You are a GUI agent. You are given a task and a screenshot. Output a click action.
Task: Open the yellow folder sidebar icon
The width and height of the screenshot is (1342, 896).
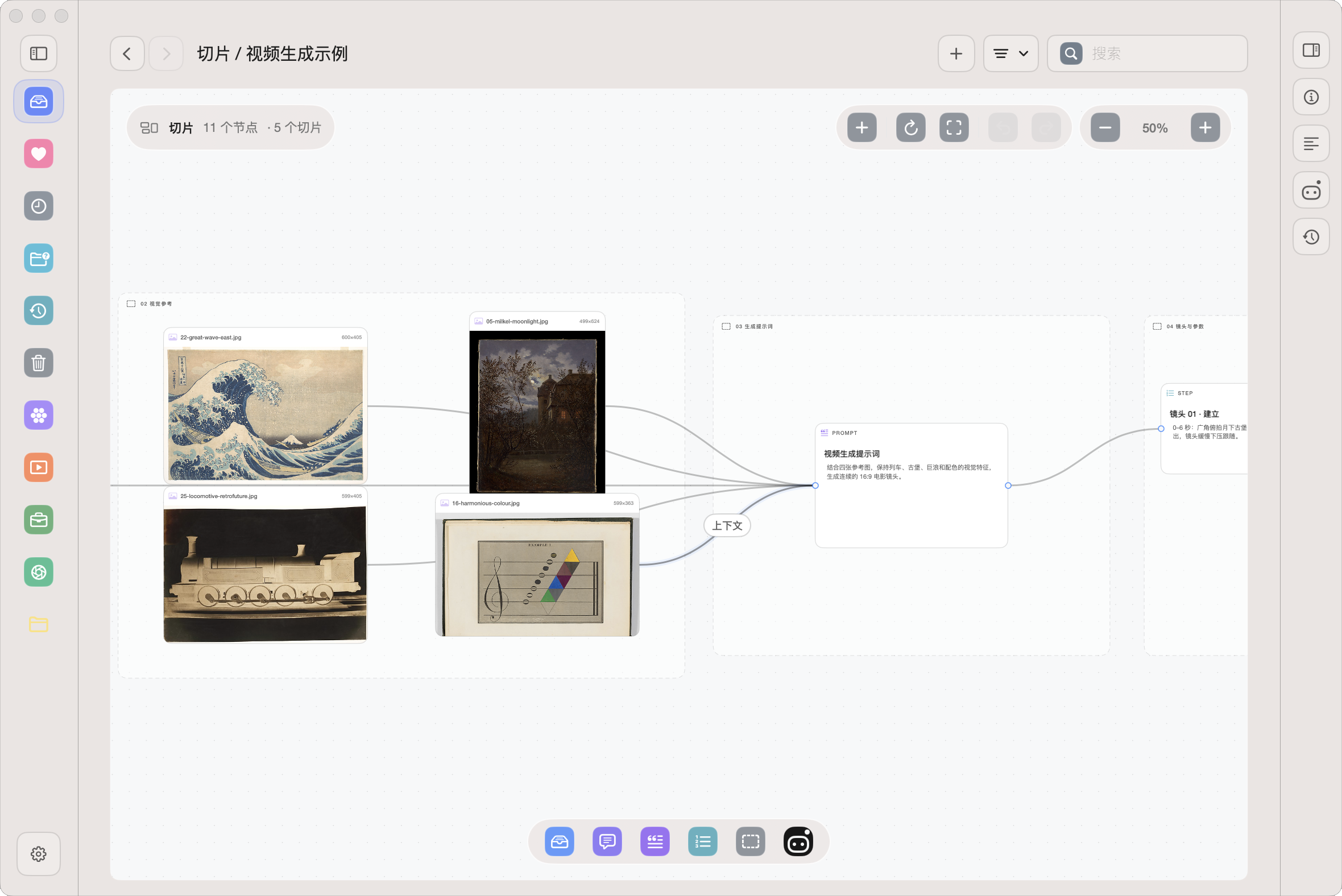pos(38,625)
